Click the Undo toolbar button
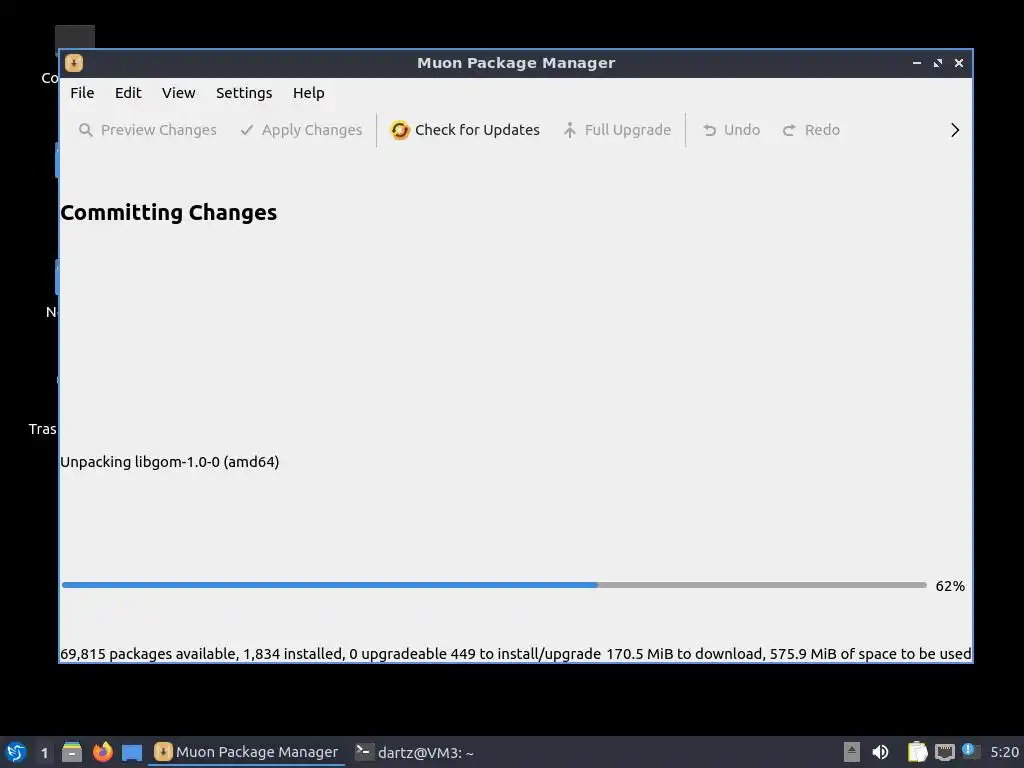Viewport: 1024px width, 768px height. point(731,130)
